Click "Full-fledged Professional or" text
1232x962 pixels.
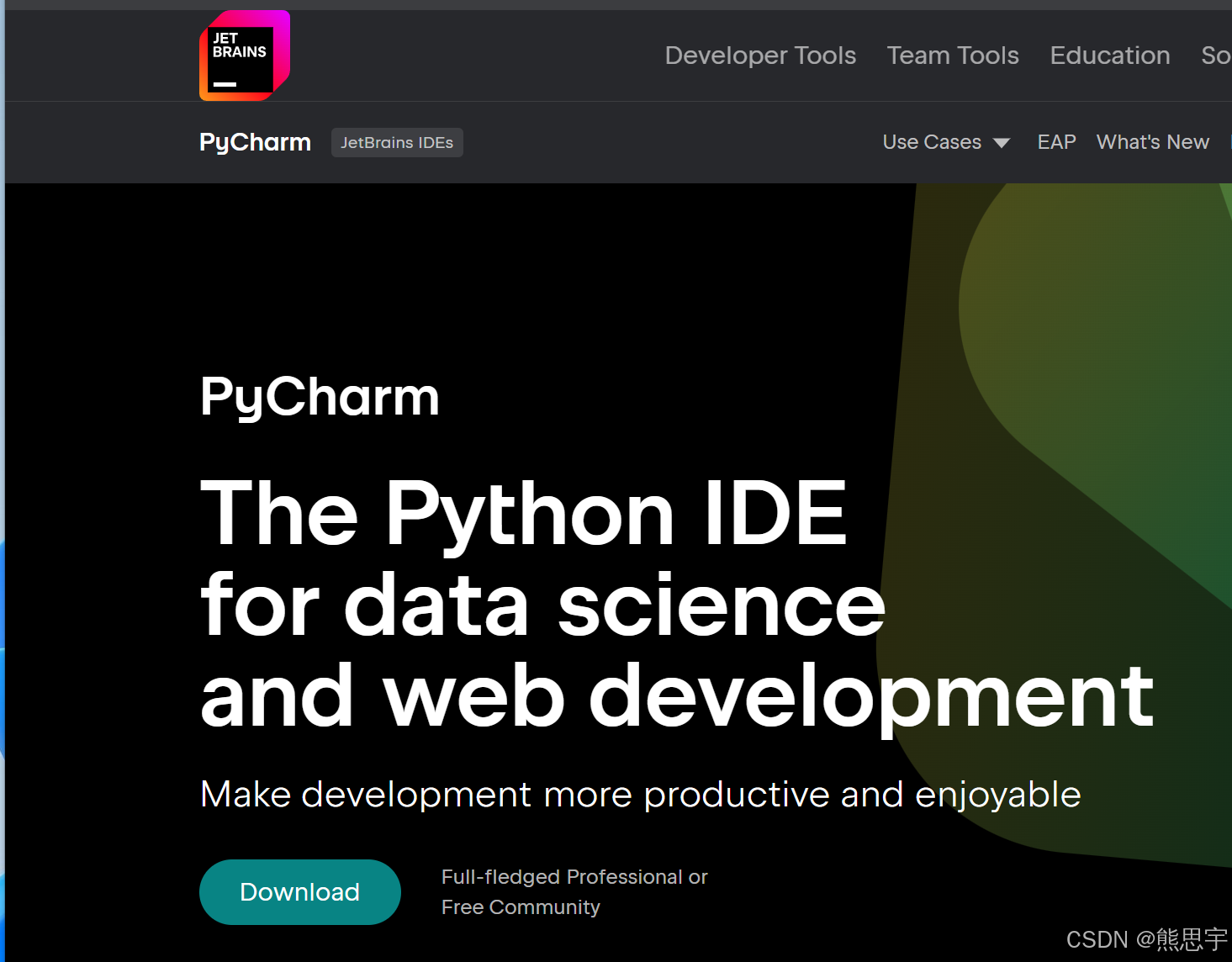574,877
